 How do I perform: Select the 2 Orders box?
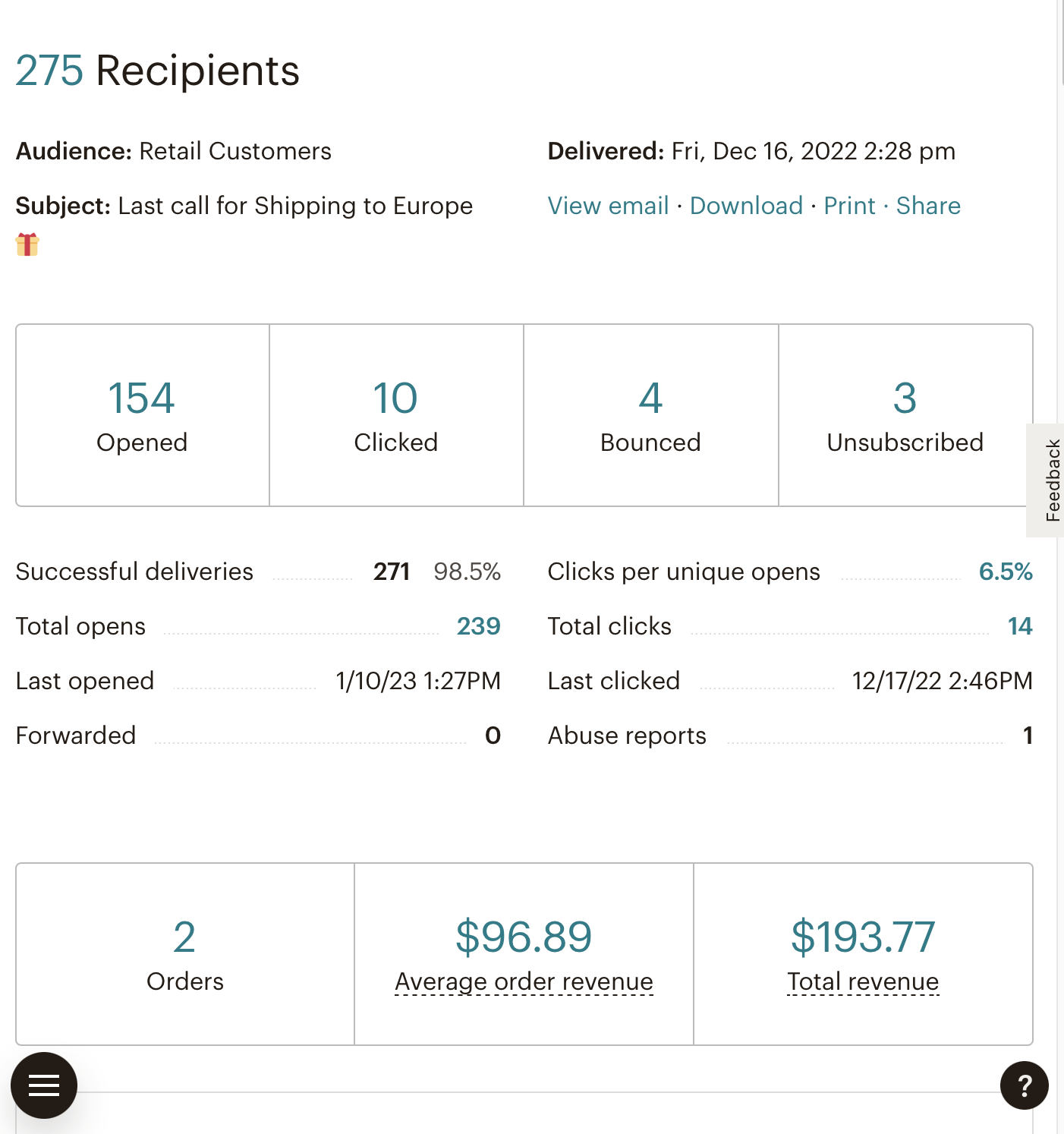point(184,953)
